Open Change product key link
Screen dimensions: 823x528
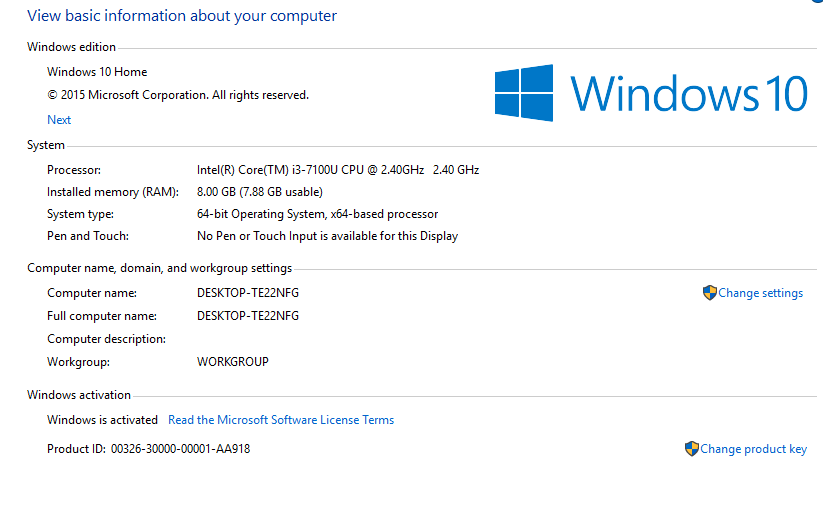click(753, 449)
